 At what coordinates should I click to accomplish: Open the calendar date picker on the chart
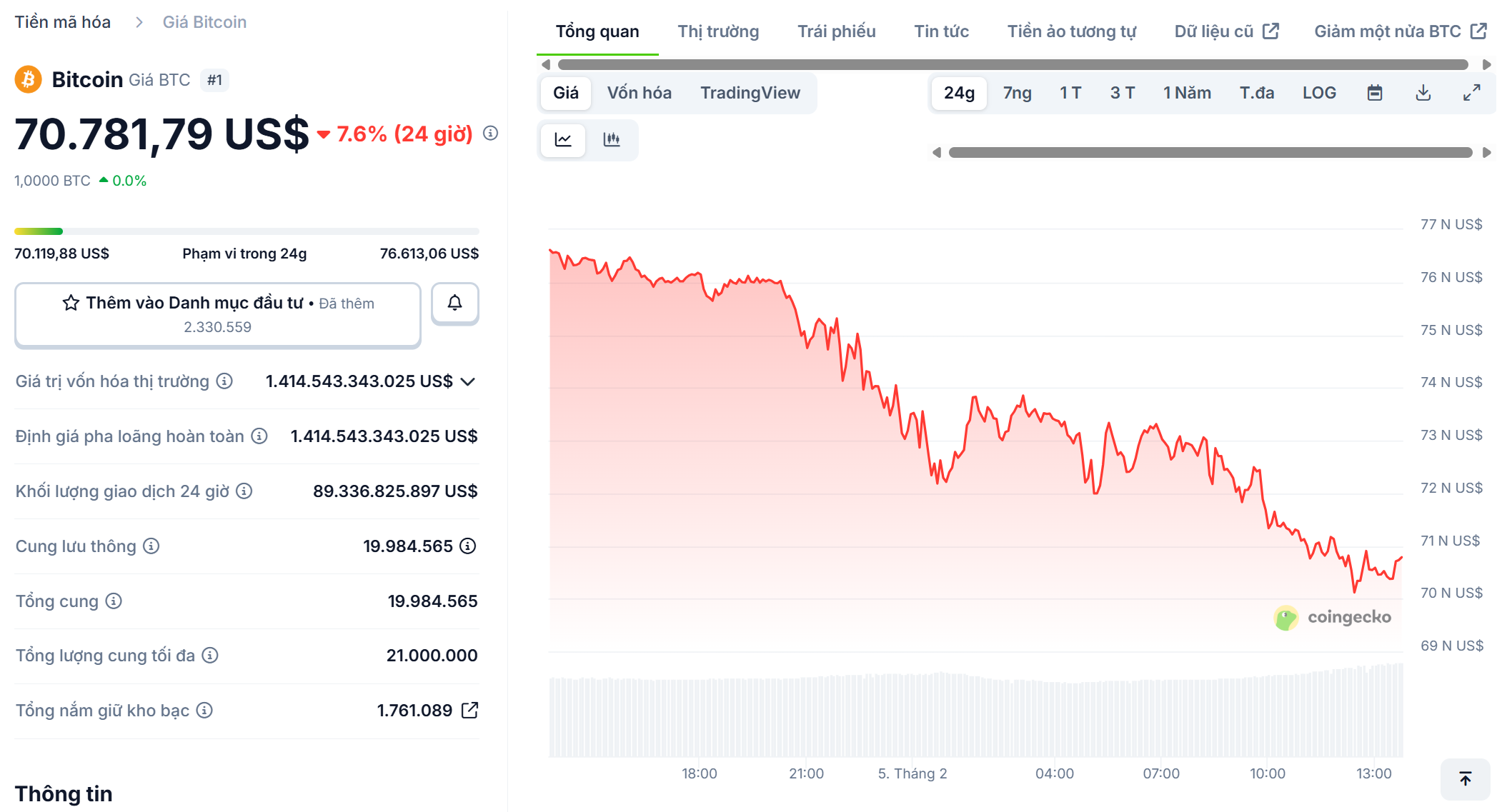click(x=1374, y=92)
